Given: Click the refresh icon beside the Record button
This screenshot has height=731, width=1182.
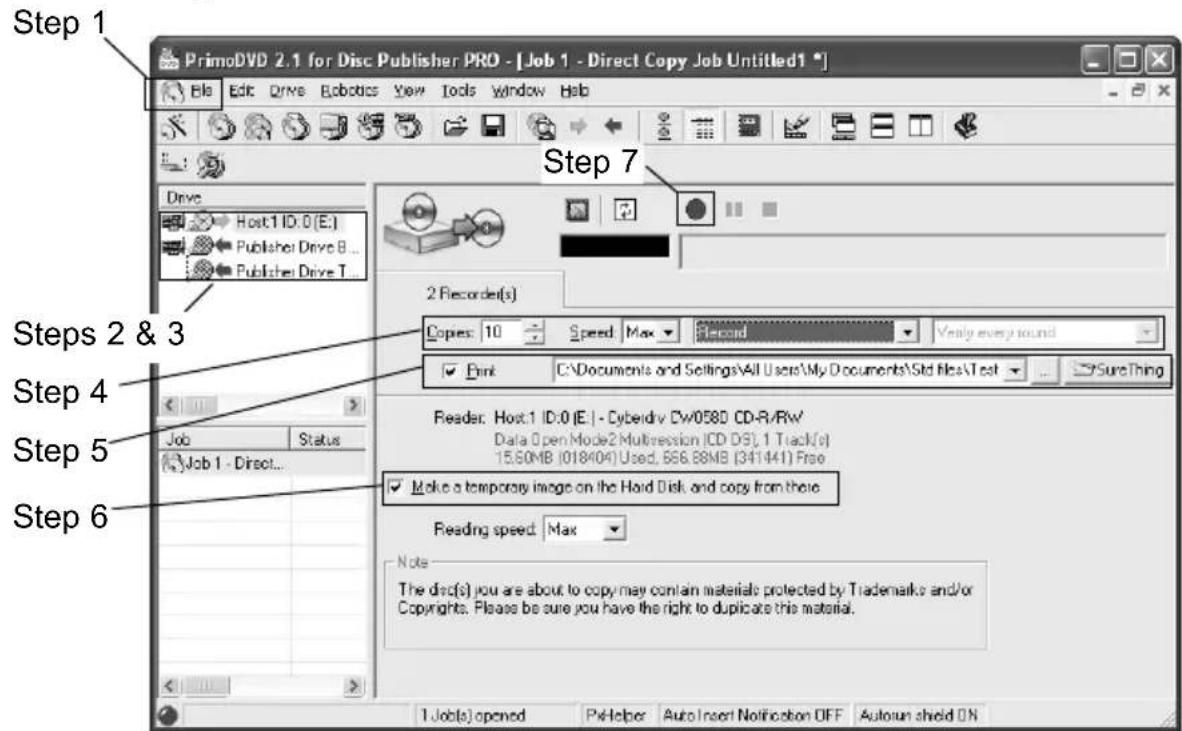Looking at the screenshot, I should (x=625, y=210).
